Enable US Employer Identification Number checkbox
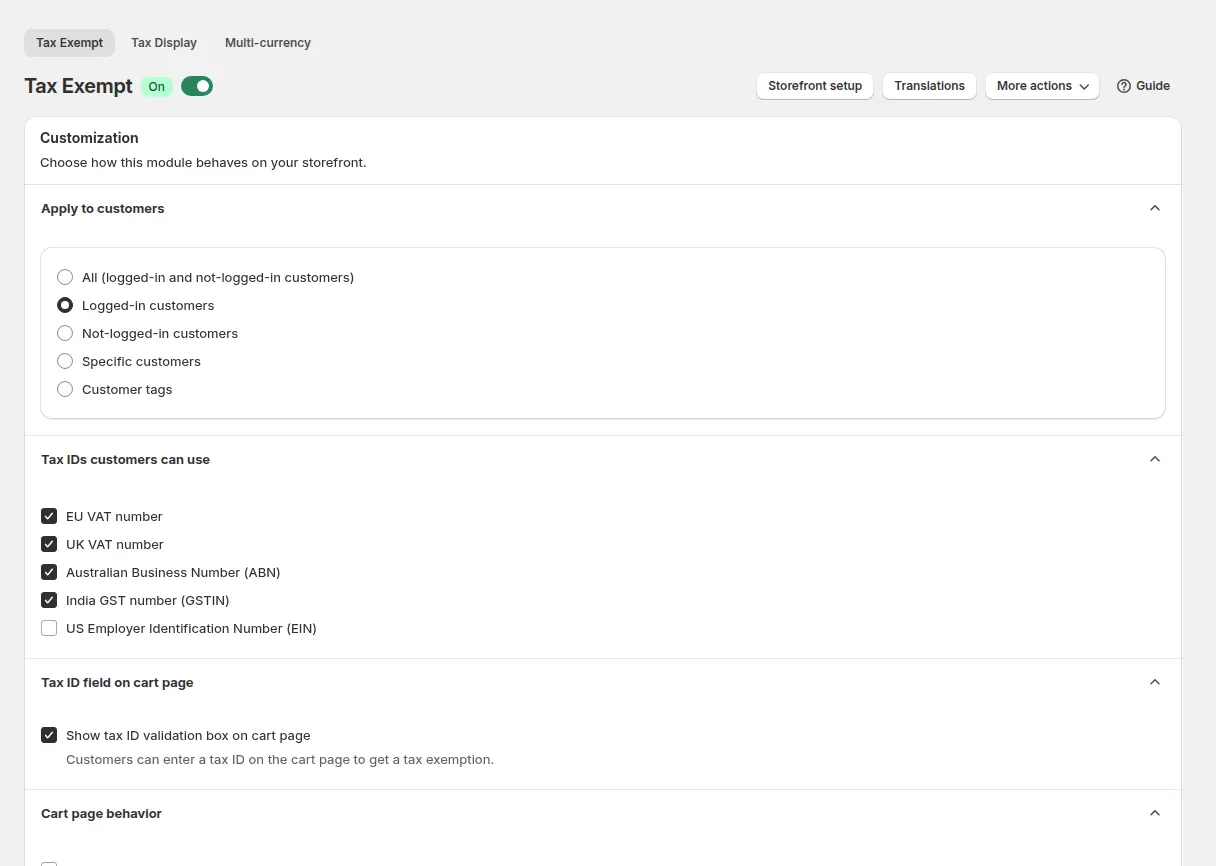Image resolution: width=1216 pixels, height=866 pixels. click(x=49, y=628)
